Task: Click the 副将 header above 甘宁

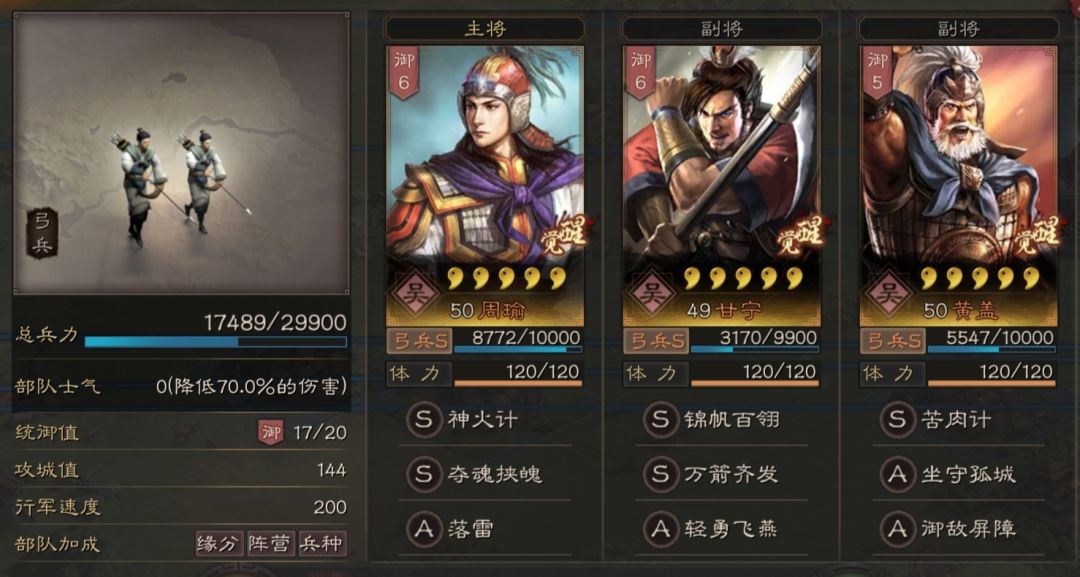Action: [x=722, y=29]
